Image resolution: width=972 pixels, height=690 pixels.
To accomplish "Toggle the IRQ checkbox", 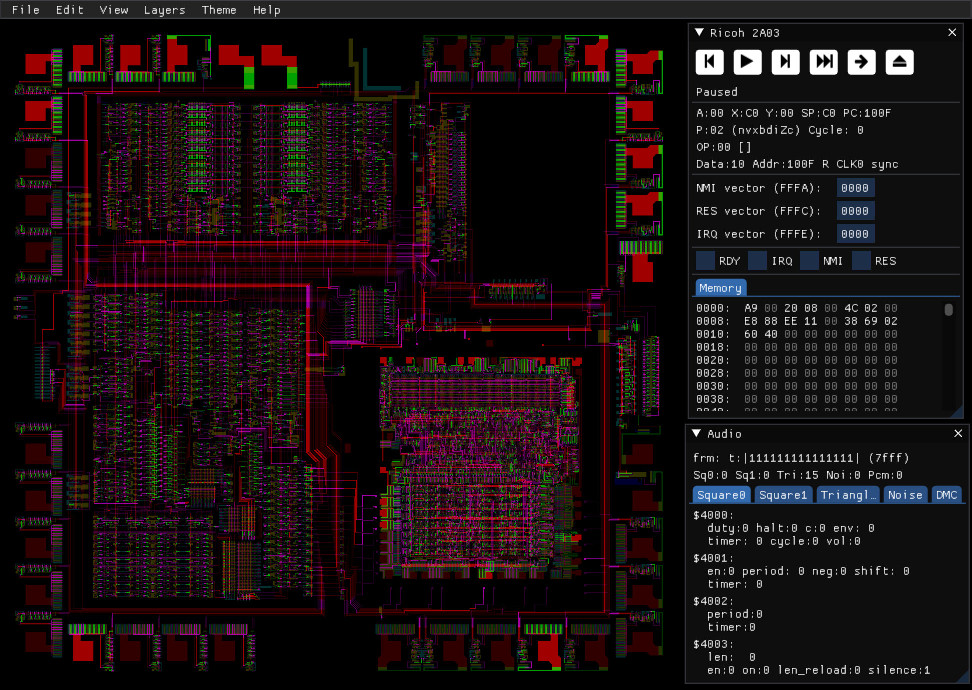I will pos(758,261).
